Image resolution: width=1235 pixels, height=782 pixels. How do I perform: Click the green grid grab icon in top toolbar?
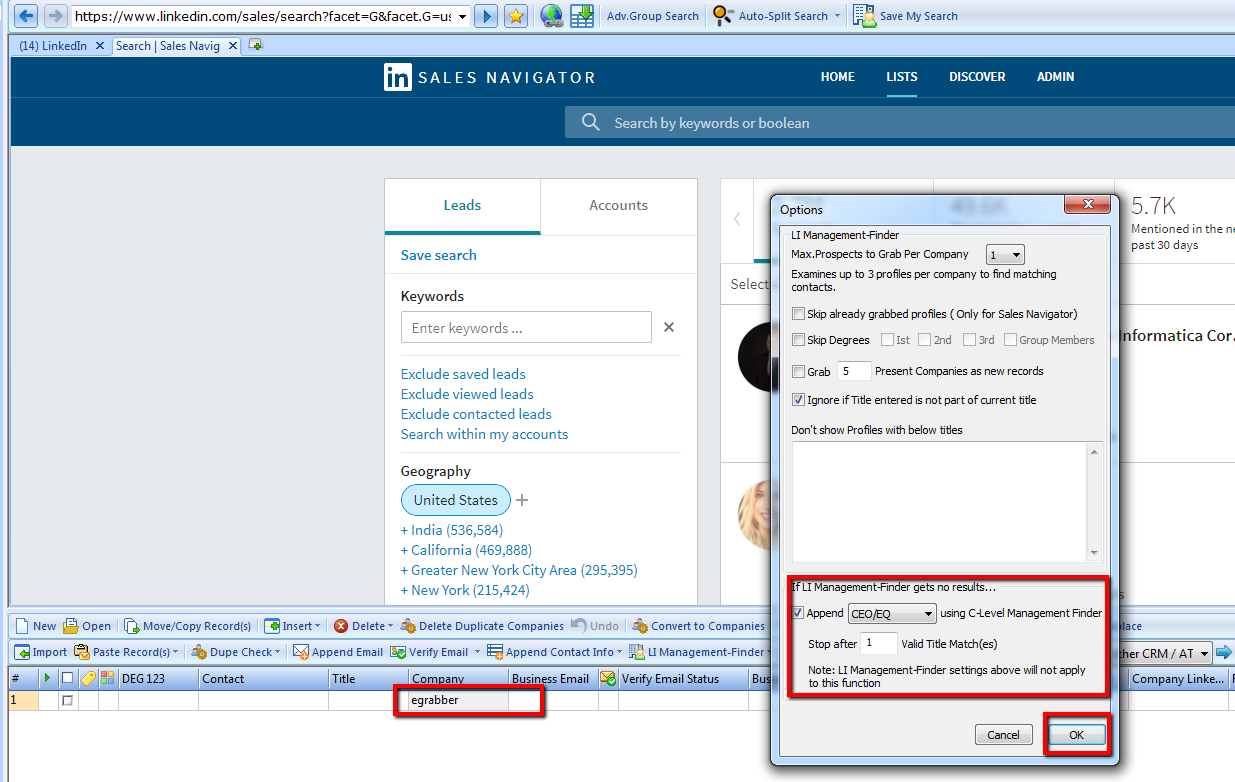coord(582,16)
